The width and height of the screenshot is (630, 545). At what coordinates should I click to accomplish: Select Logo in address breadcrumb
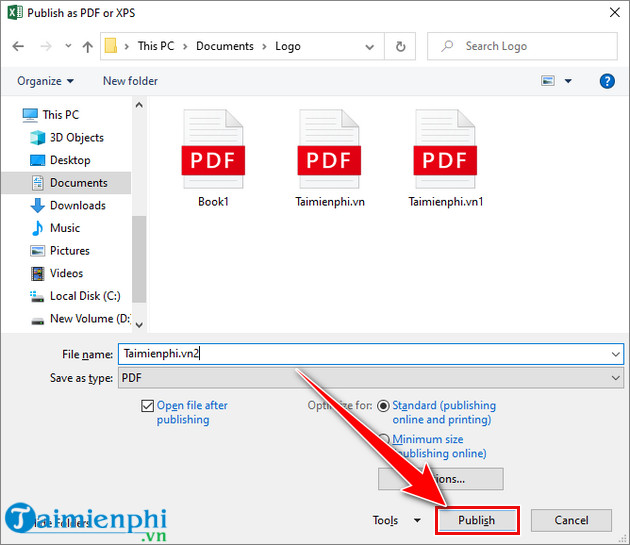288,46
